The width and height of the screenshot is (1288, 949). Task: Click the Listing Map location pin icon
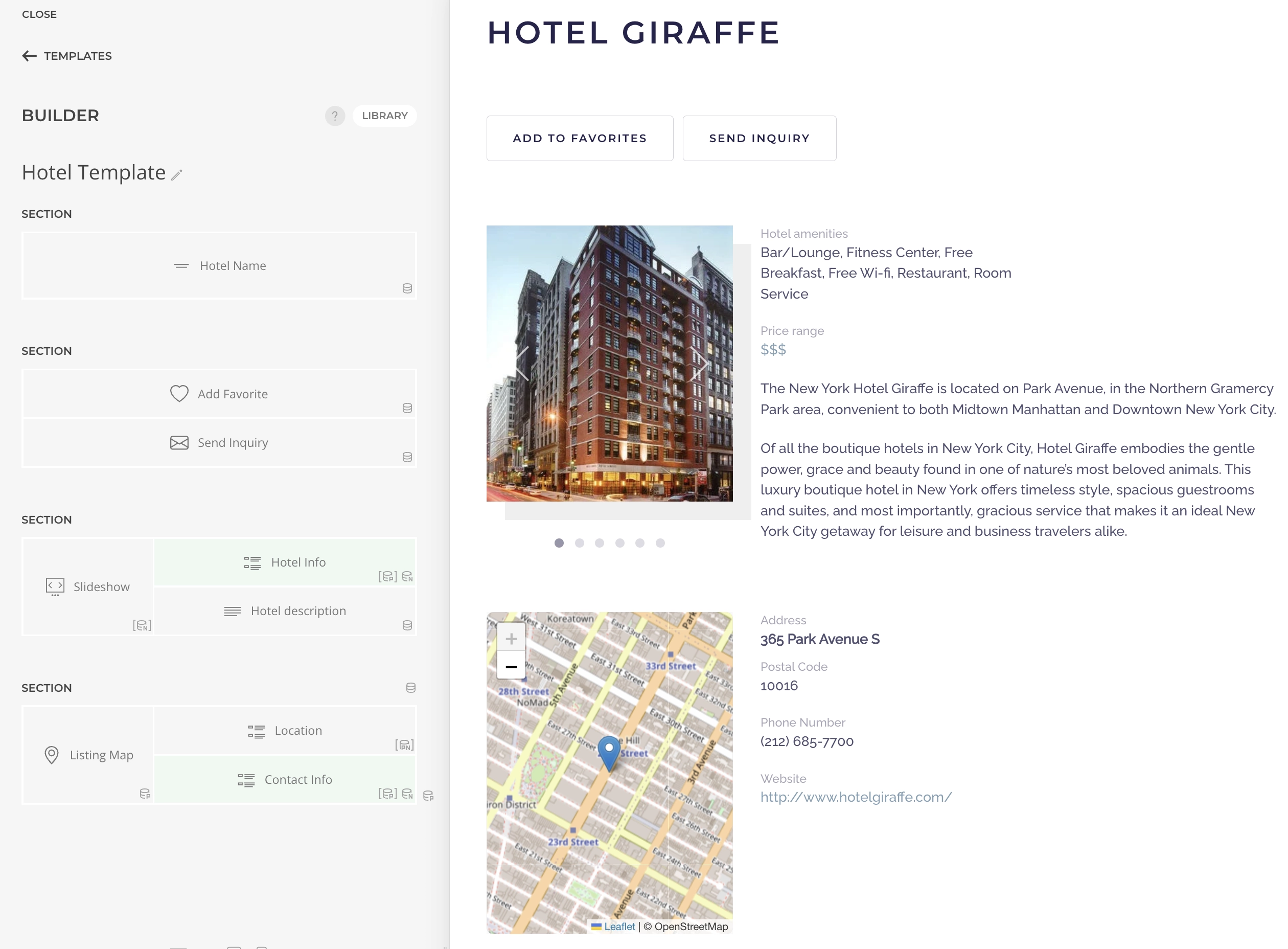click(51, 754)
